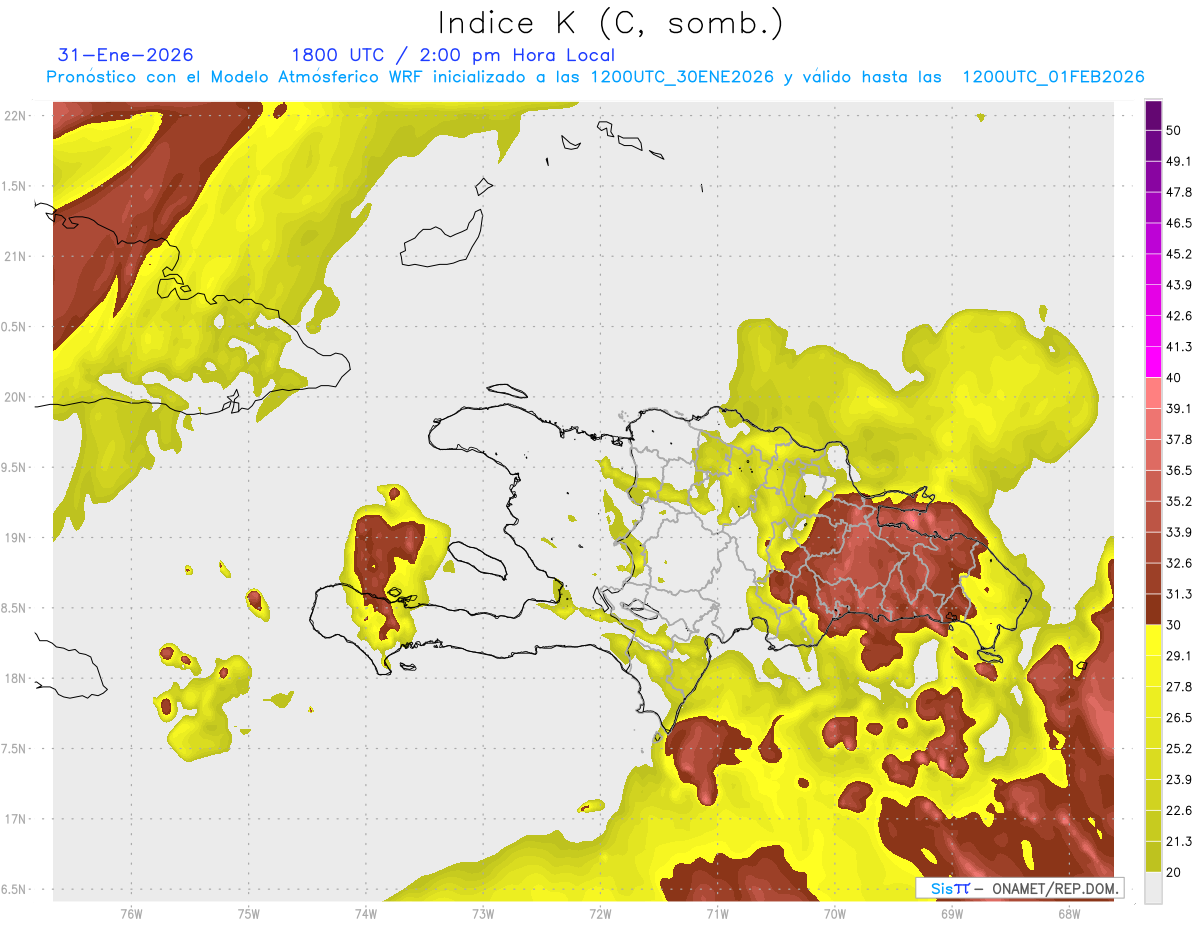Viewport: 1200px width, 927px height.
Task: Click the '76W' longitude axis label
Action: tap(131, 913)
